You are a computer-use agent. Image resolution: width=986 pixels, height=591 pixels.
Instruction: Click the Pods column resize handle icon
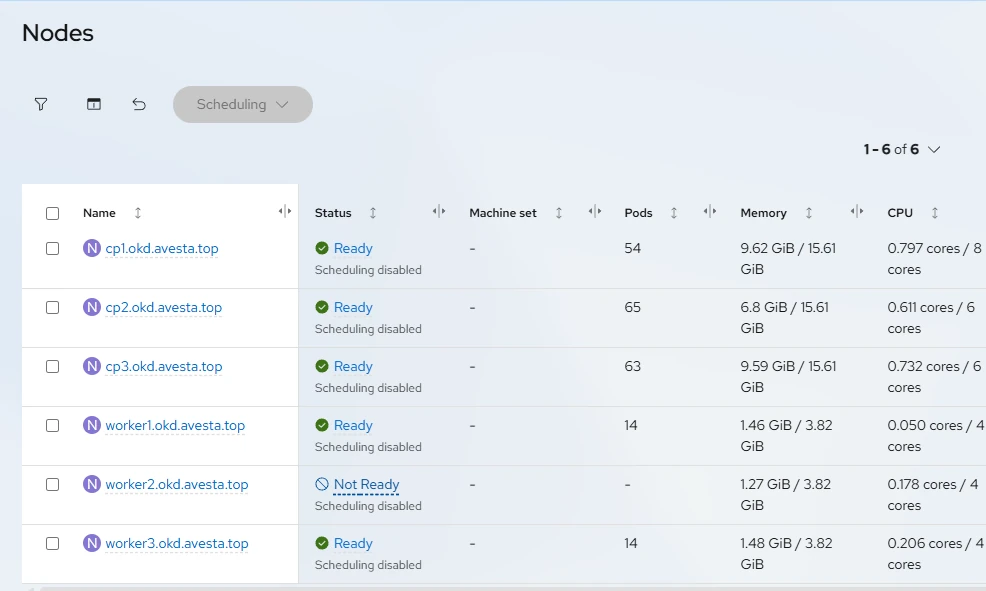point(710,211)
